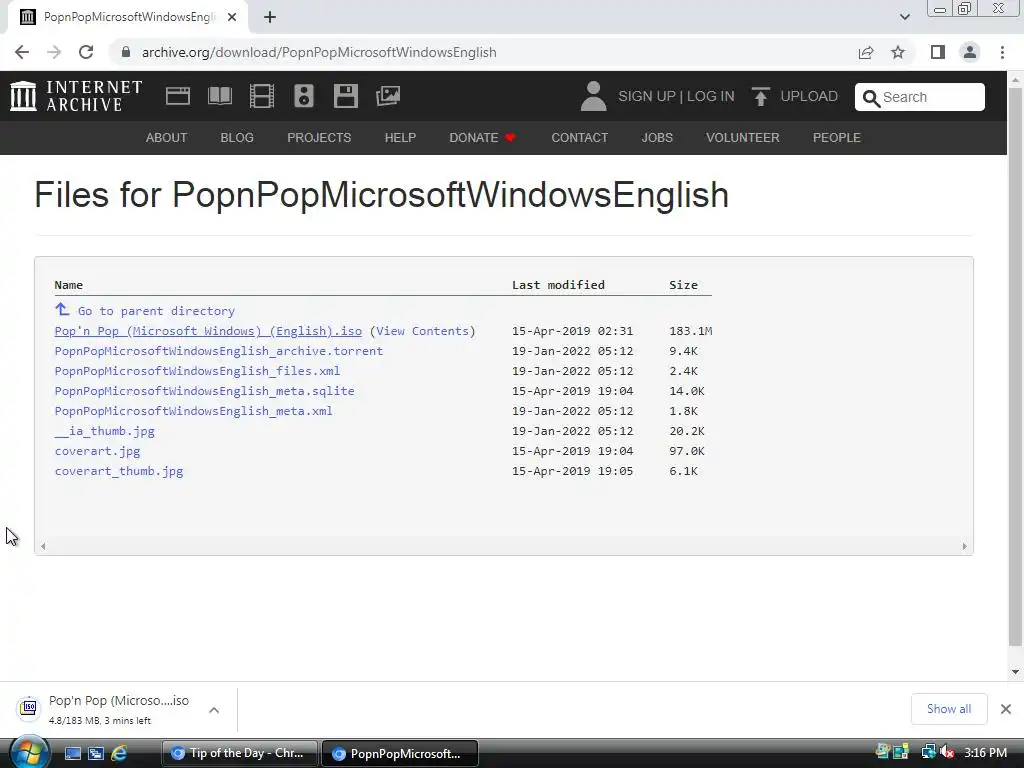This screenshot has height=768, width=1024.
Task: Open the Software floppy disk icon
Action: tap(345, 96)
